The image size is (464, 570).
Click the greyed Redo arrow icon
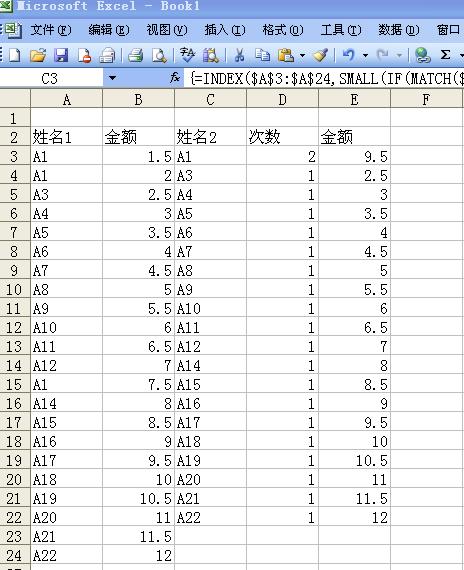click(x=383, y=56)
